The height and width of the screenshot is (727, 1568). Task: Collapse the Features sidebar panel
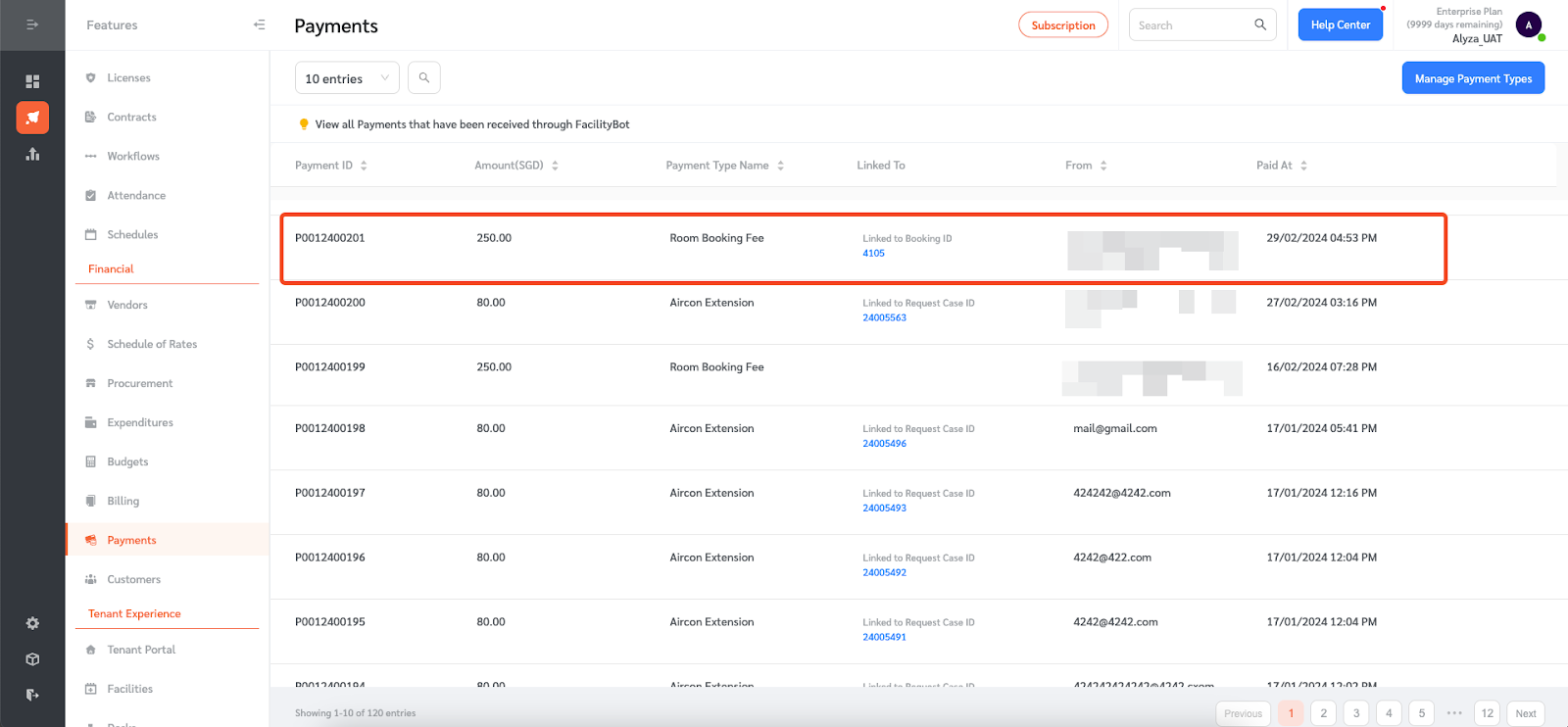coord(259,24)
